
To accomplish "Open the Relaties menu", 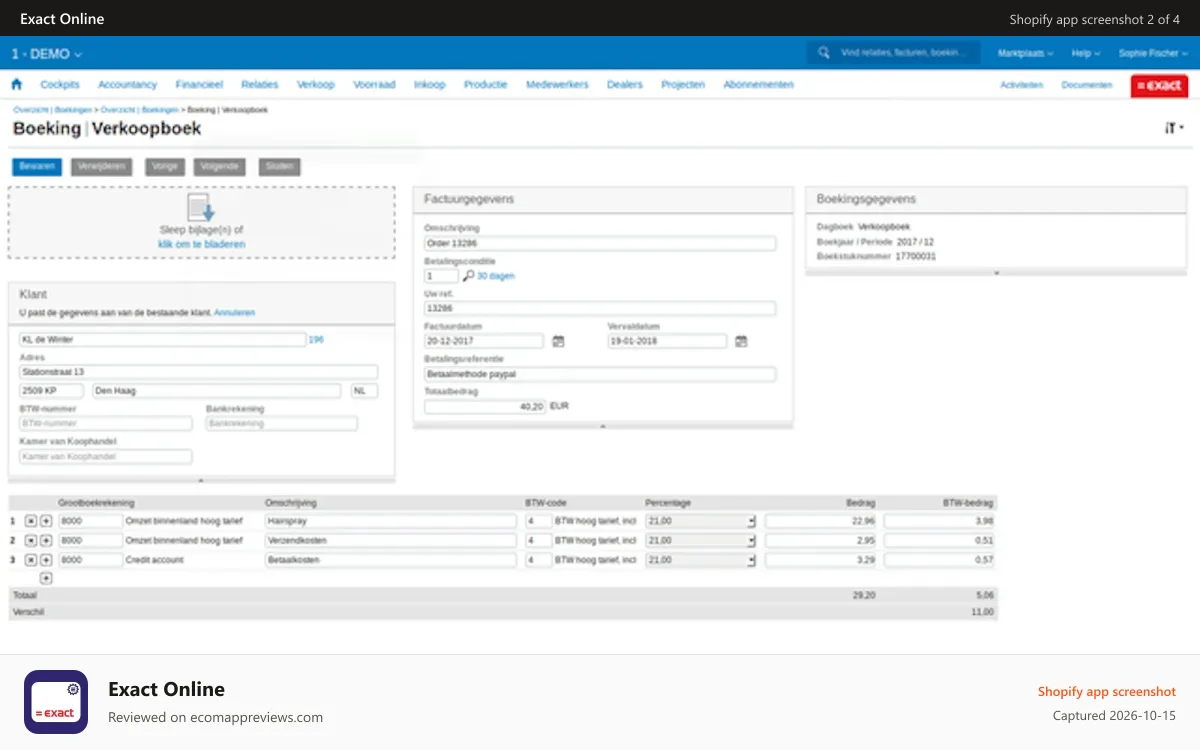I will [x=260, y=85].
